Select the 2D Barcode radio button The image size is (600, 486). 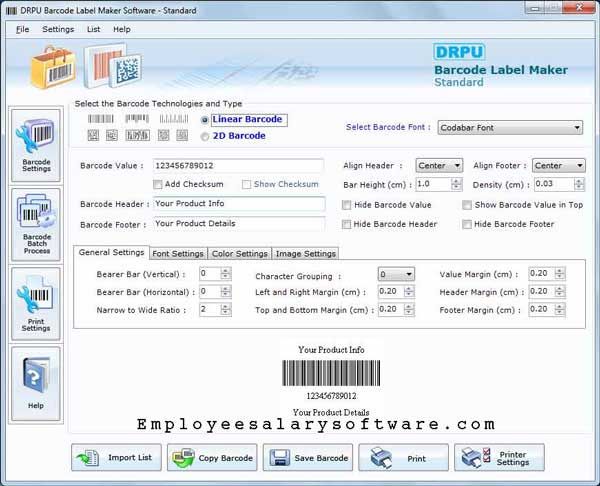pyautogui.click(x=205, y=136)
